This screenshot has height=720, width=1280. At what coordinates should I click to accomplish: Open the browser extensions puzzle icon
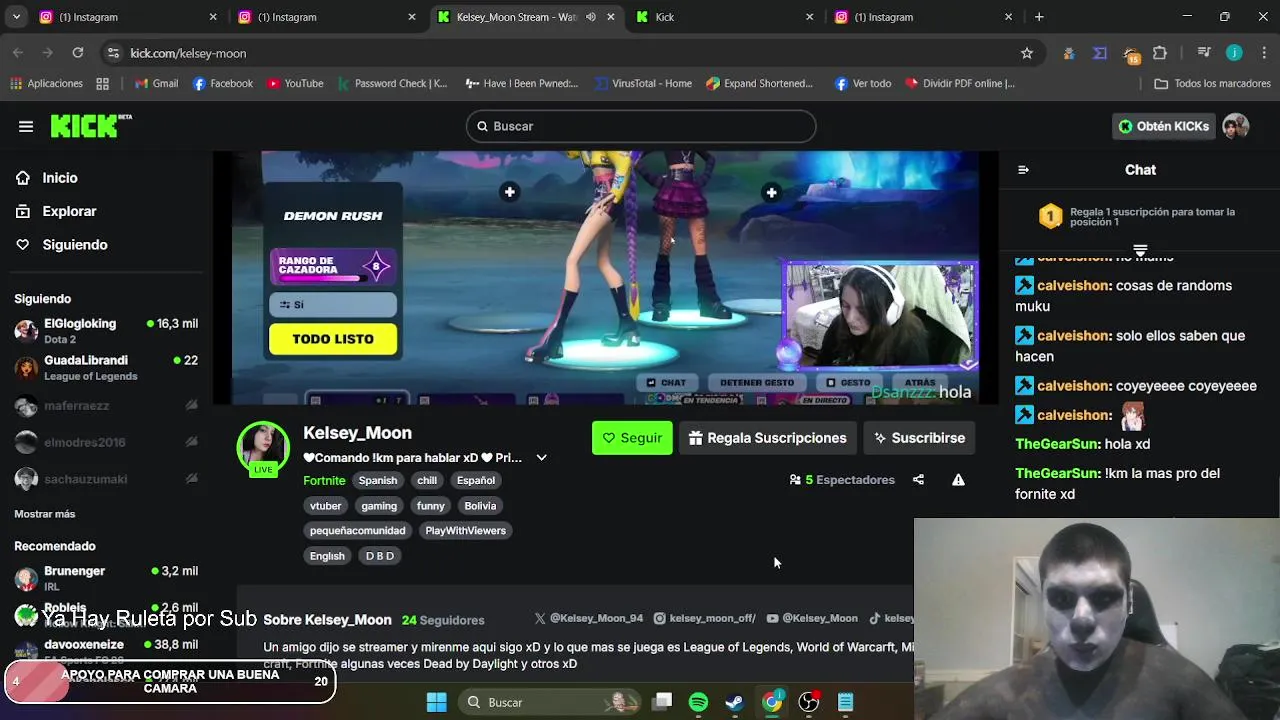(1160, 53)
